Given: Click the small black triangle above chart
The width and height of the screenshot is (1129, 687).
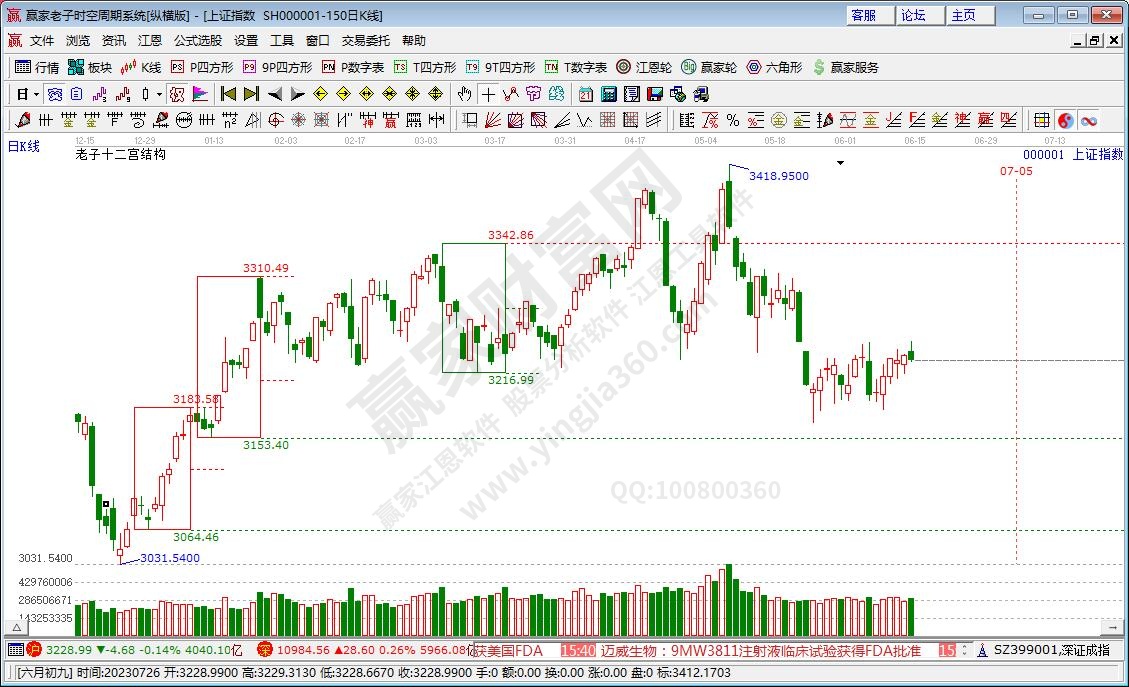Looking at the screenshot, I should [x=841, y=162].
